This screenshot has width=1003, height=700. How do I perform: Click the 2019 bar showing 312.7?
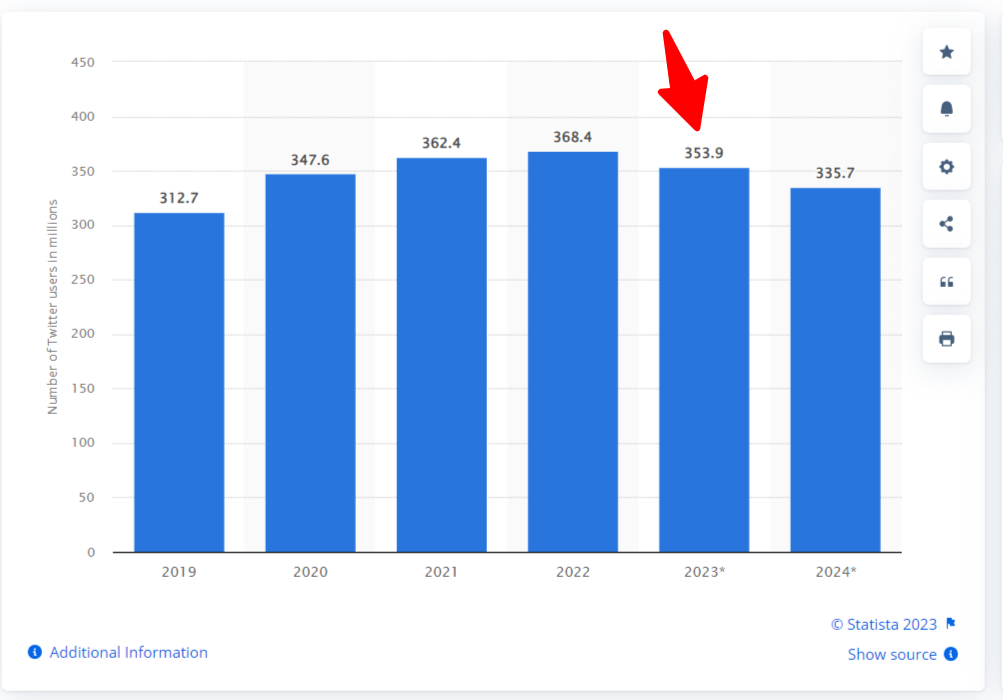[x=178, y=380]
